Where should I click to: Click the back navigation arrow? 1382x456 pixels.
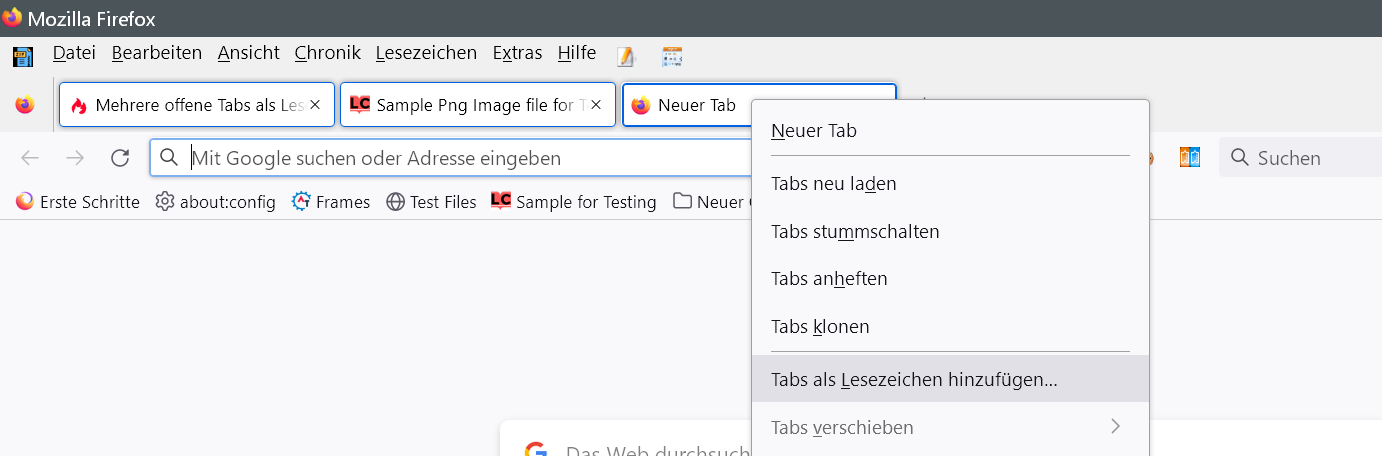(x=30, y=158)
